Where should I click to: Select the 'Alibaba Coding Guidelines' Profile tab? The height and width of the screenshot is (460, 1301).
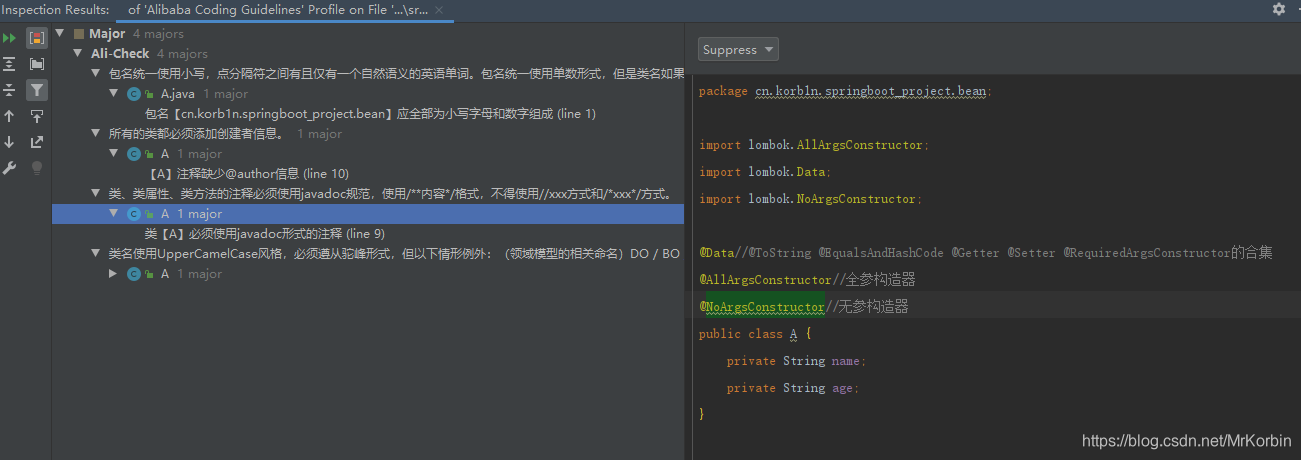pyautogui.click(x=285, y=10)
